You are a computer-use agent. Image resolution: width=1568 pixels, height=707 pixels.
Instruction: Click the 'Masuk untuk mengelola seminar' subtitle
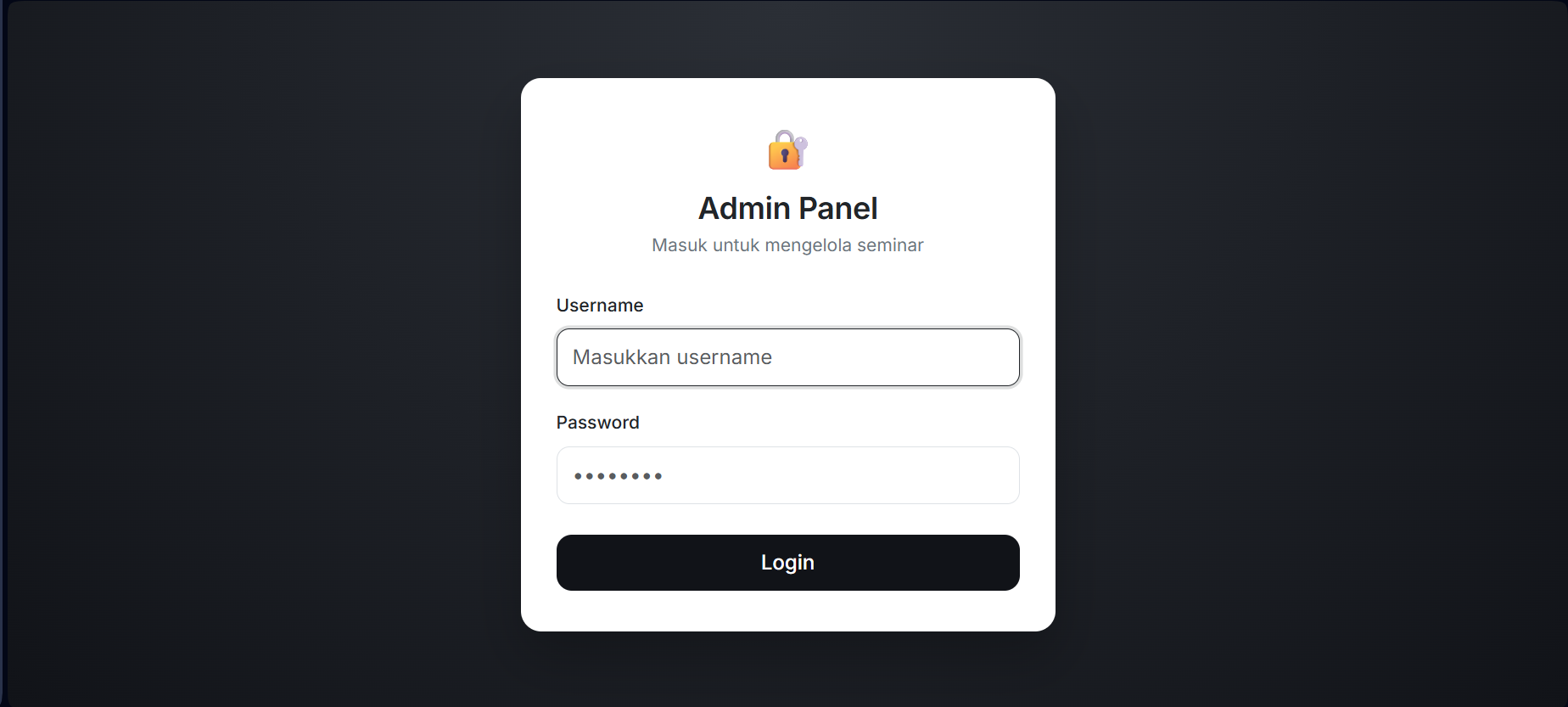click(787, 245)
